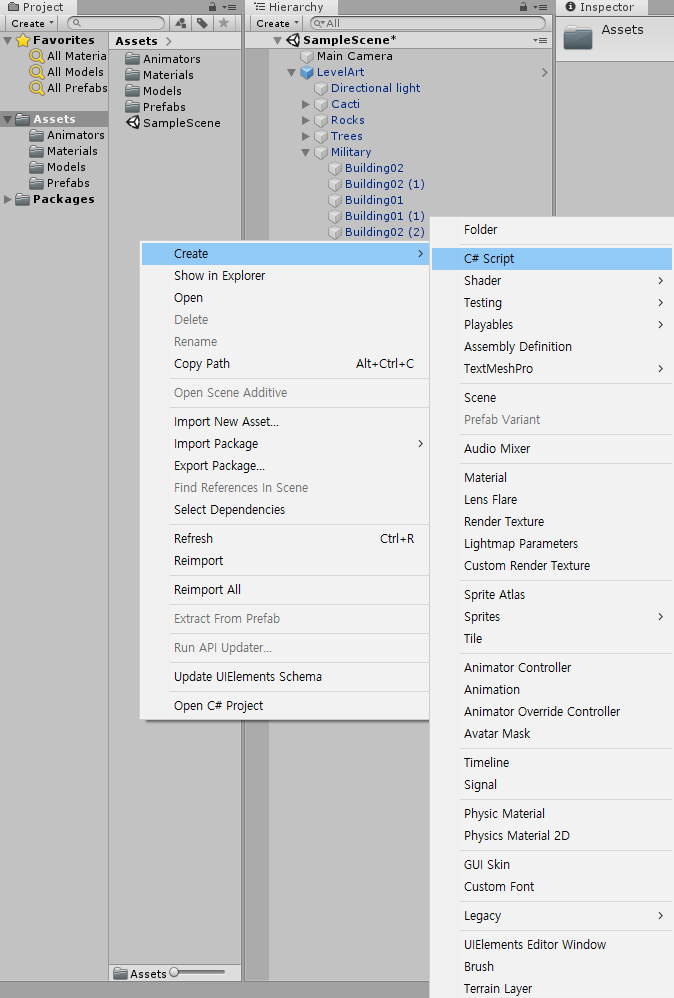This screenshot has height=998, width=674.
Task: Click Search by Label tag icon
Action: 202,23
